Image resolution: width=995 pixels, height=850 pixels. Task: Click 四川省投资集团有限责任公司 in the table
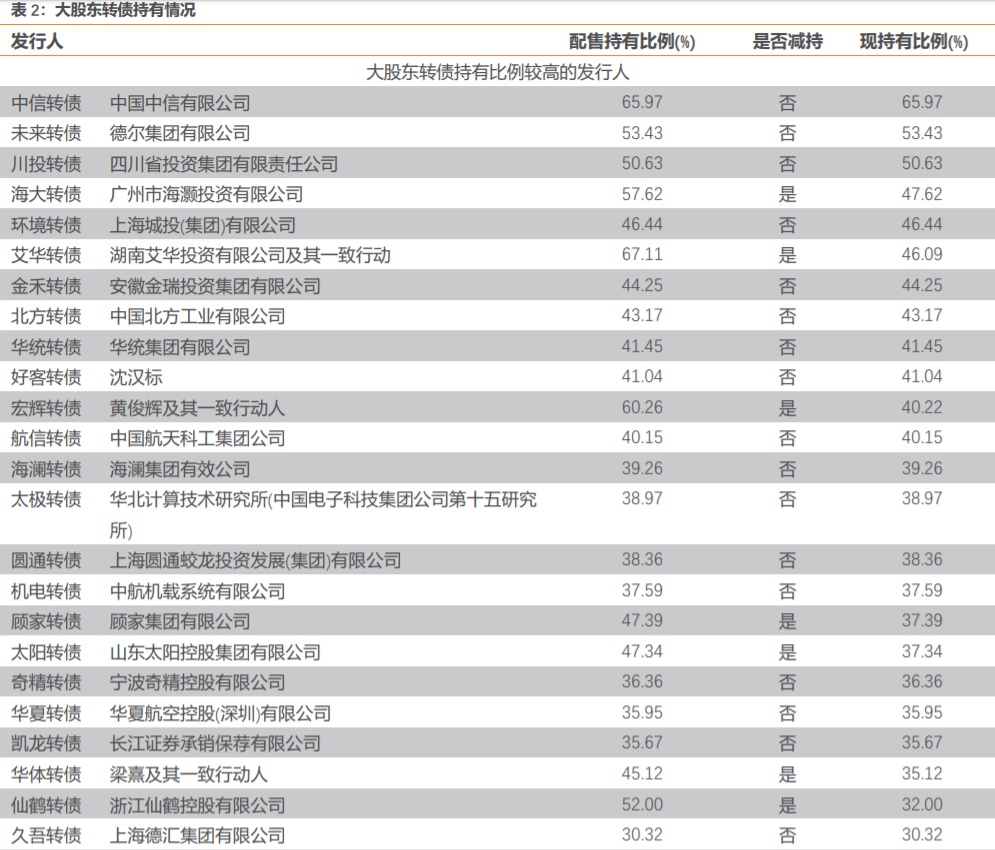(224, 164)
